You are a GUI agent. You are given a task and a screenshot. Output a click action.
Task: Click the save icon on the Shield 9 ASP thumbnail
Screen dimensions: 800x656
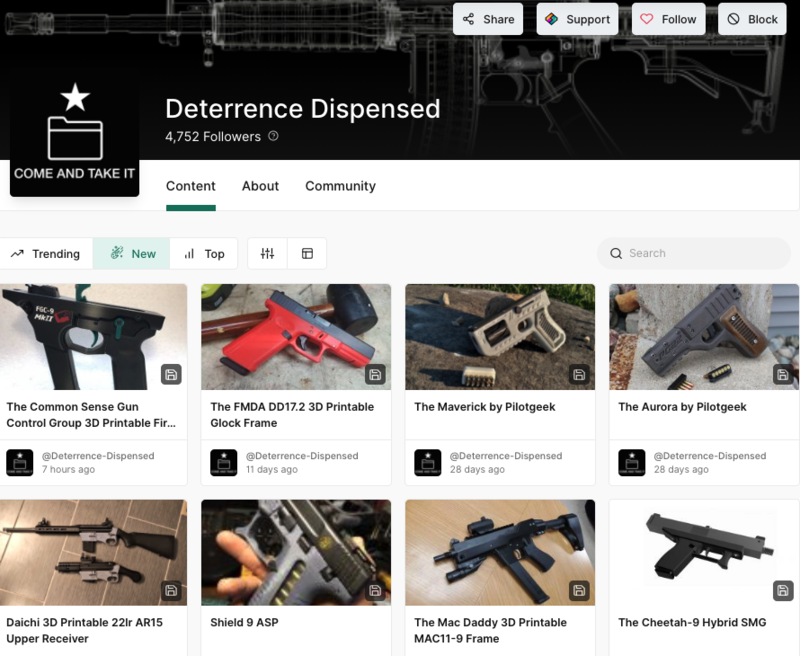(375, 590)
